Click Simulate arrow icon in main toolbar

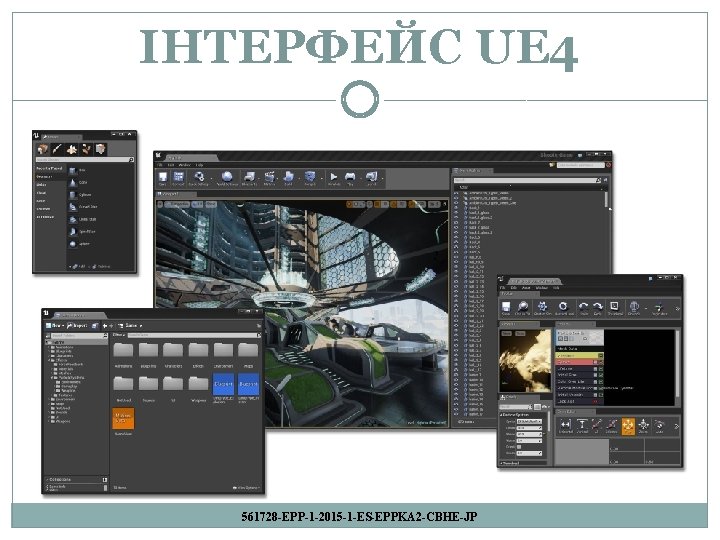coord(334,177)
